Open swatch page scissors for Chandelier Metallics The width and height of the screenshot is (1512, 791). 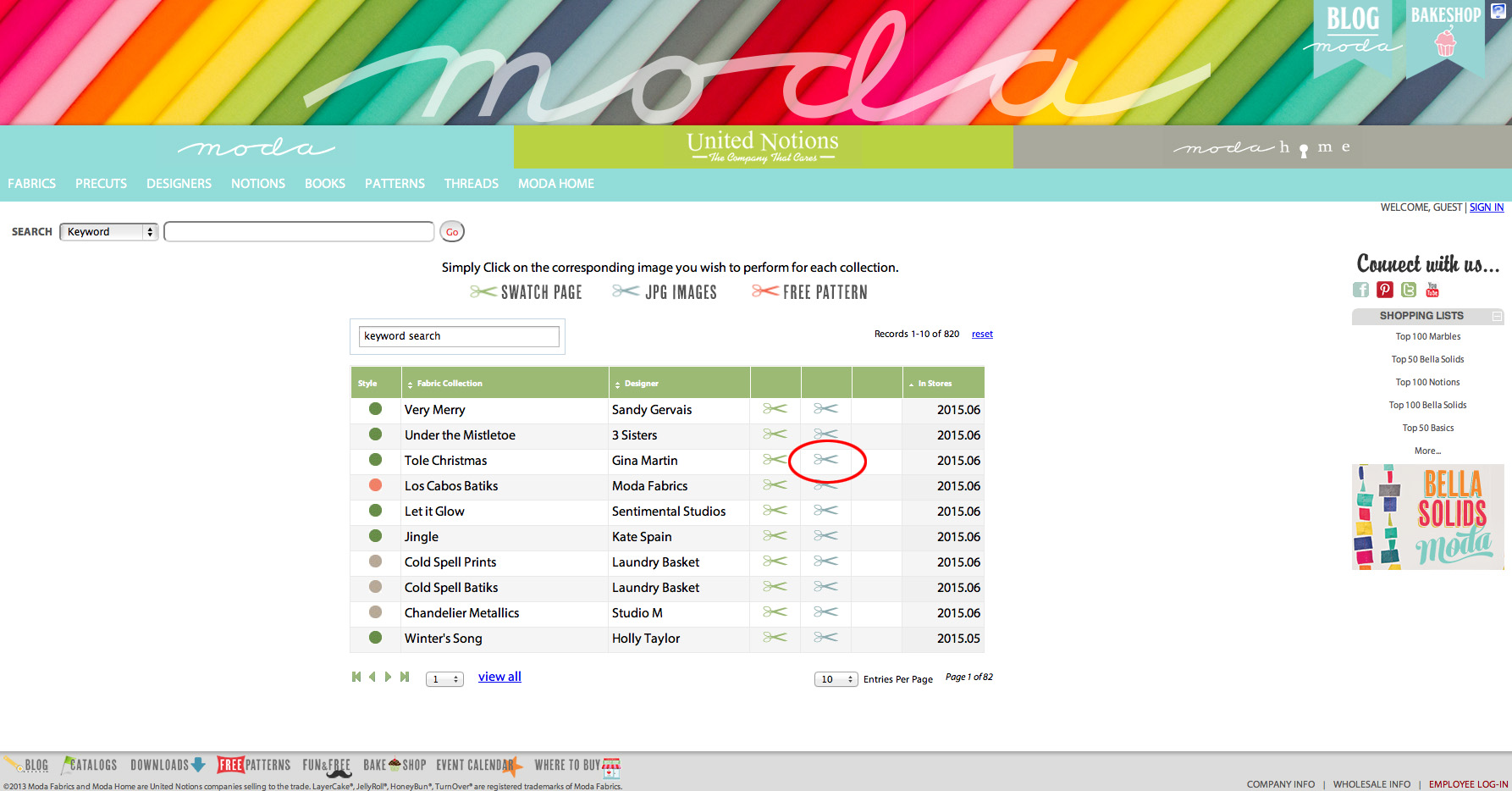775,612
